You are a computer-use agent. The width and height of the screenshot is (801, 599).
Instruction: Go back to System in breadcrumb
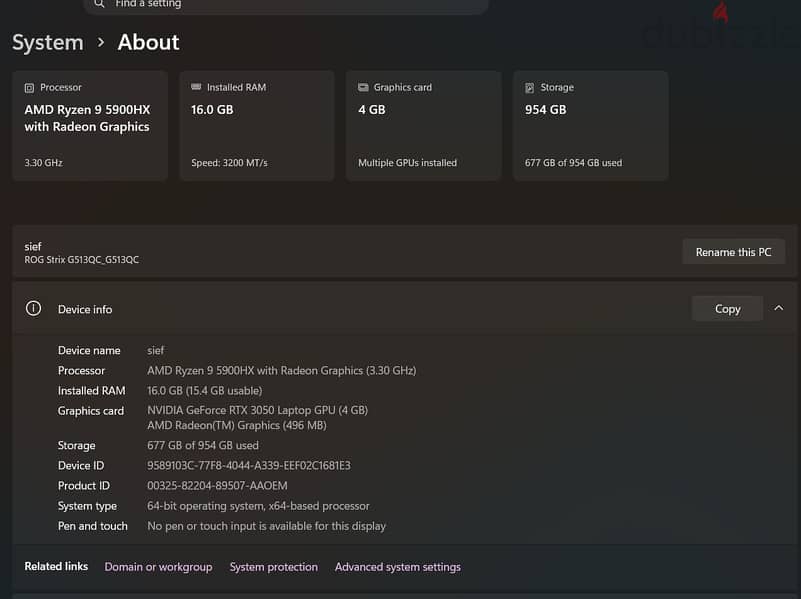tap(48, 42)
